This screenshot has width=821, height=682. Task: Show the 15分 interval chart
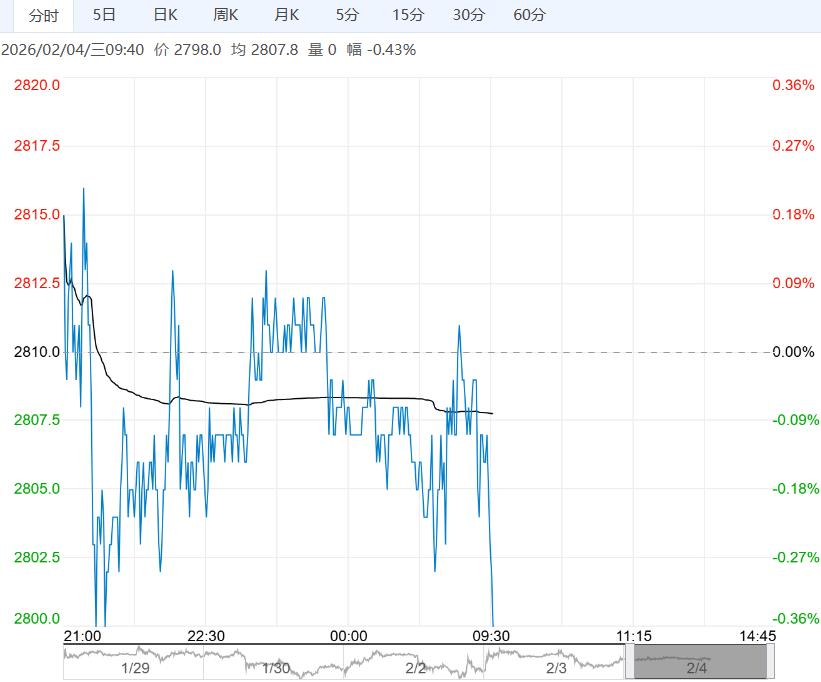tap(407, 15)
